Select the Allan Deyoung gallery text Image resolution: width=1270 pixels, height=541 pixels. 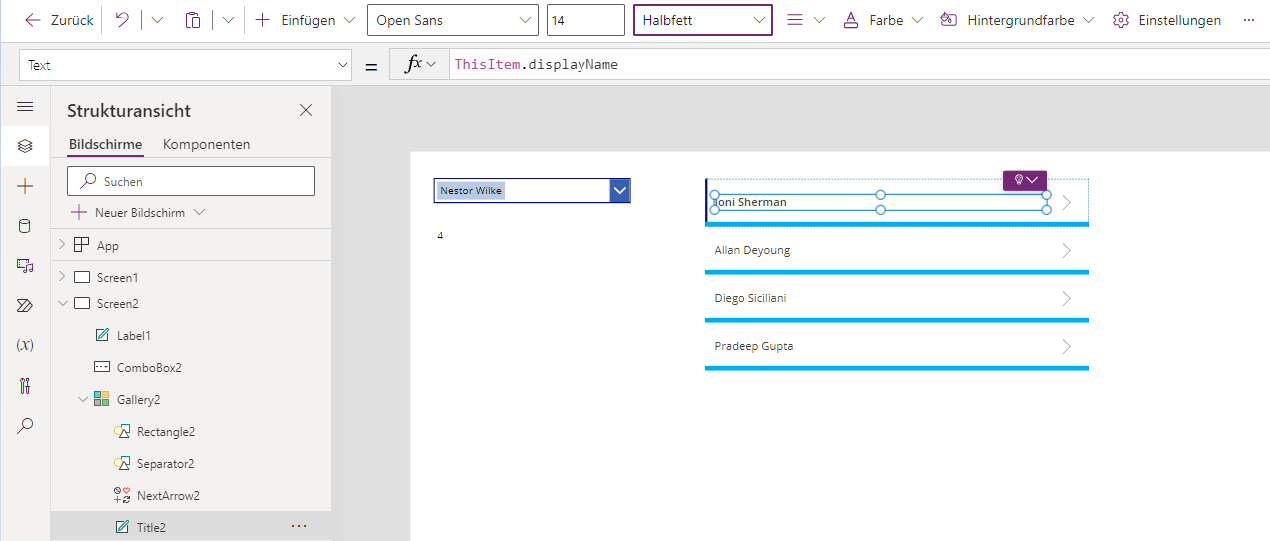pyautogui.click(x=752, y=250)
